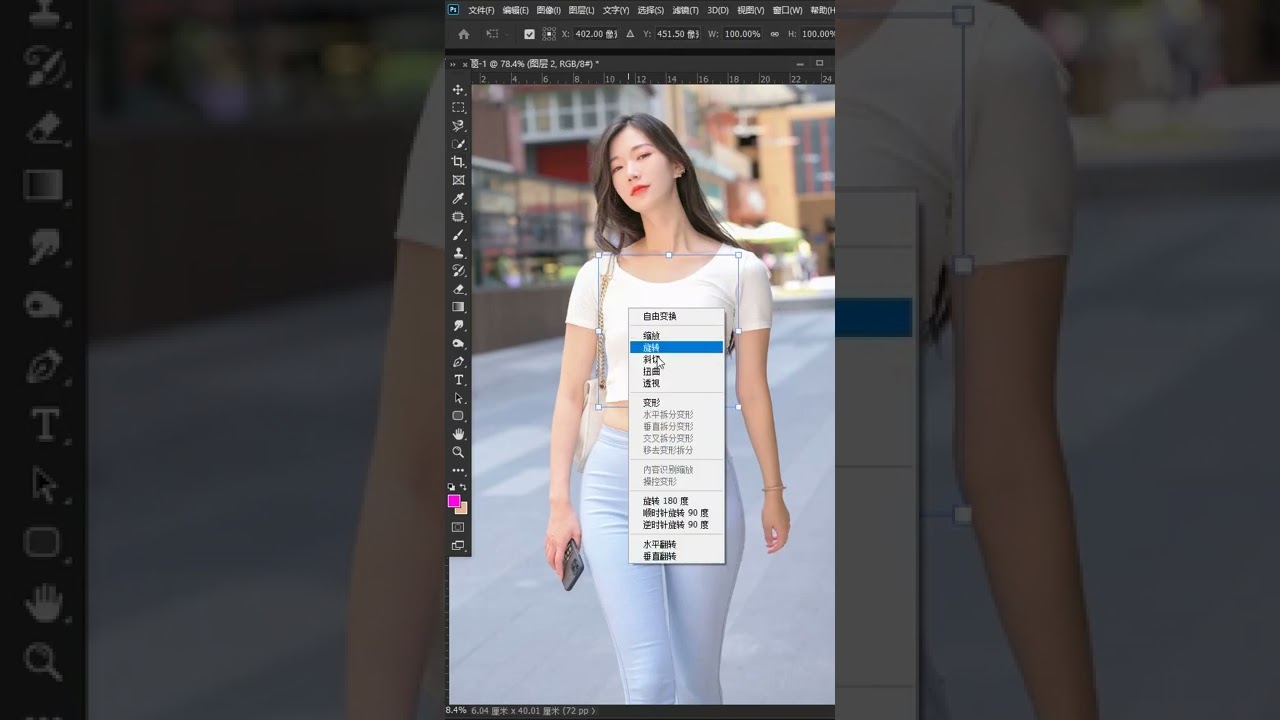
Task: Select the Hand tool
Action: [x=458, y=434]
